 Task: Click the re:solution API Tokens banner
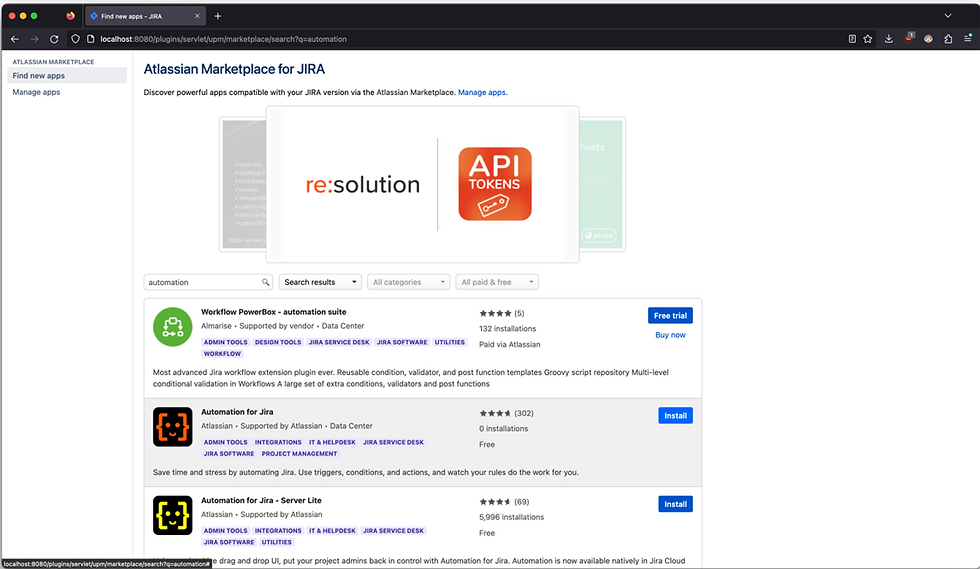click(x=422, y=184)
